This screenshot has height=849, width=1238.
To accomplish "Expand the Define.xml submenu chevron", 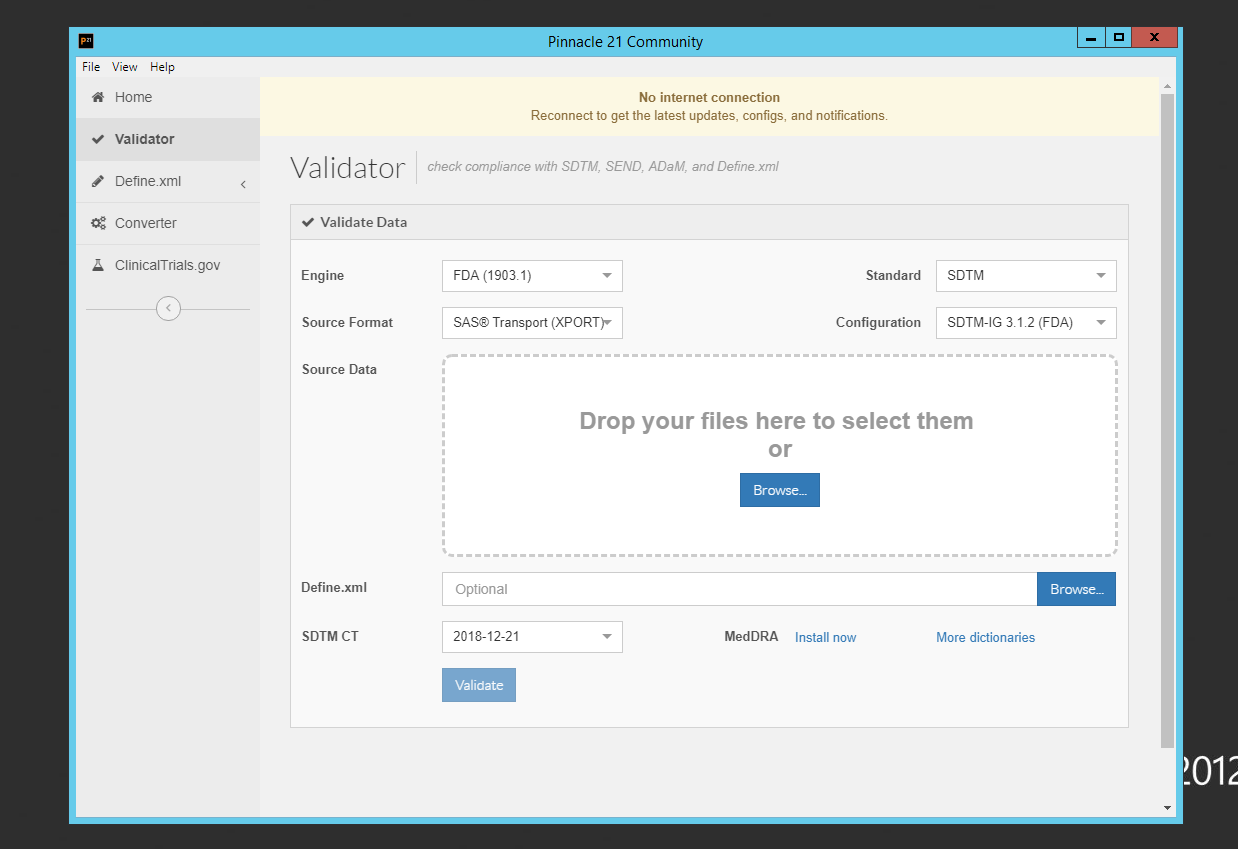I will click(x=243, y=184).
